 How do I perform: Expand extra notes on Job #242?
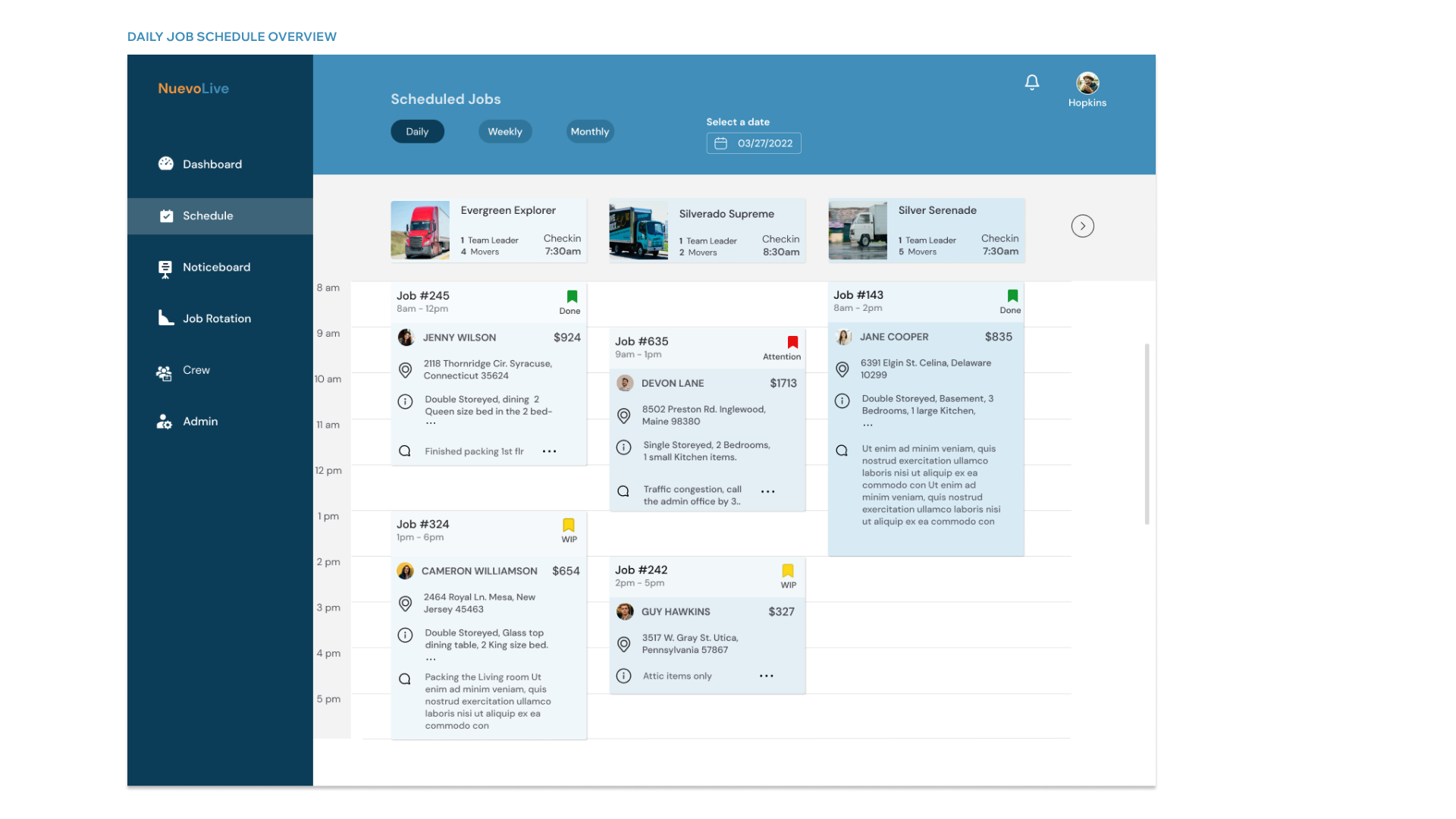(x=766, y=676)
